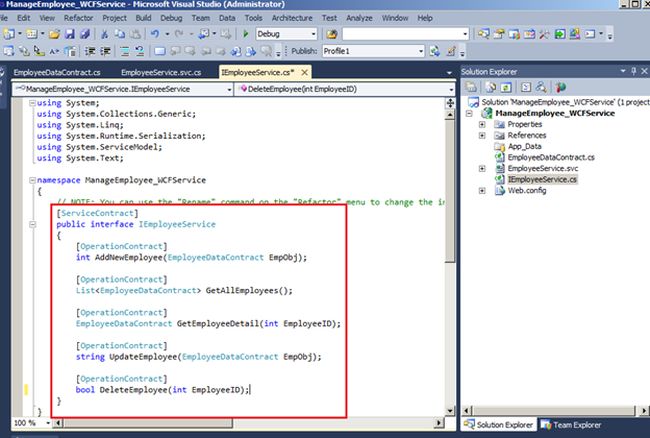Open the Undo history dropdown arrow
This screenshot has height=438, width=650.
[x=167, y=34]
